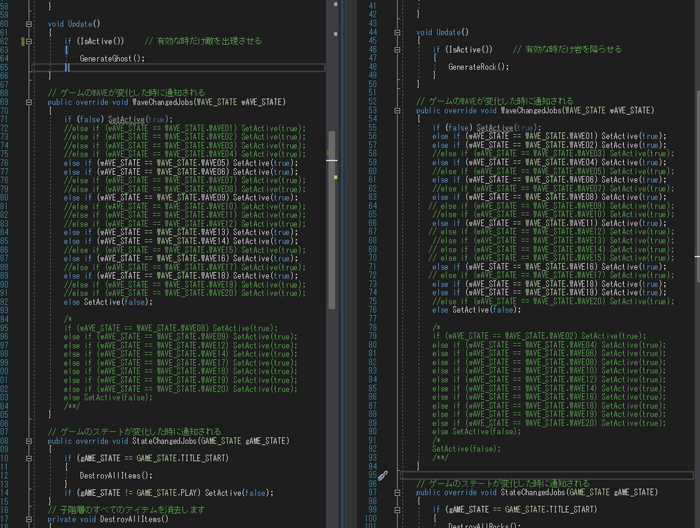Click the DestroyAllItems(); call statement

coord(116,476)
